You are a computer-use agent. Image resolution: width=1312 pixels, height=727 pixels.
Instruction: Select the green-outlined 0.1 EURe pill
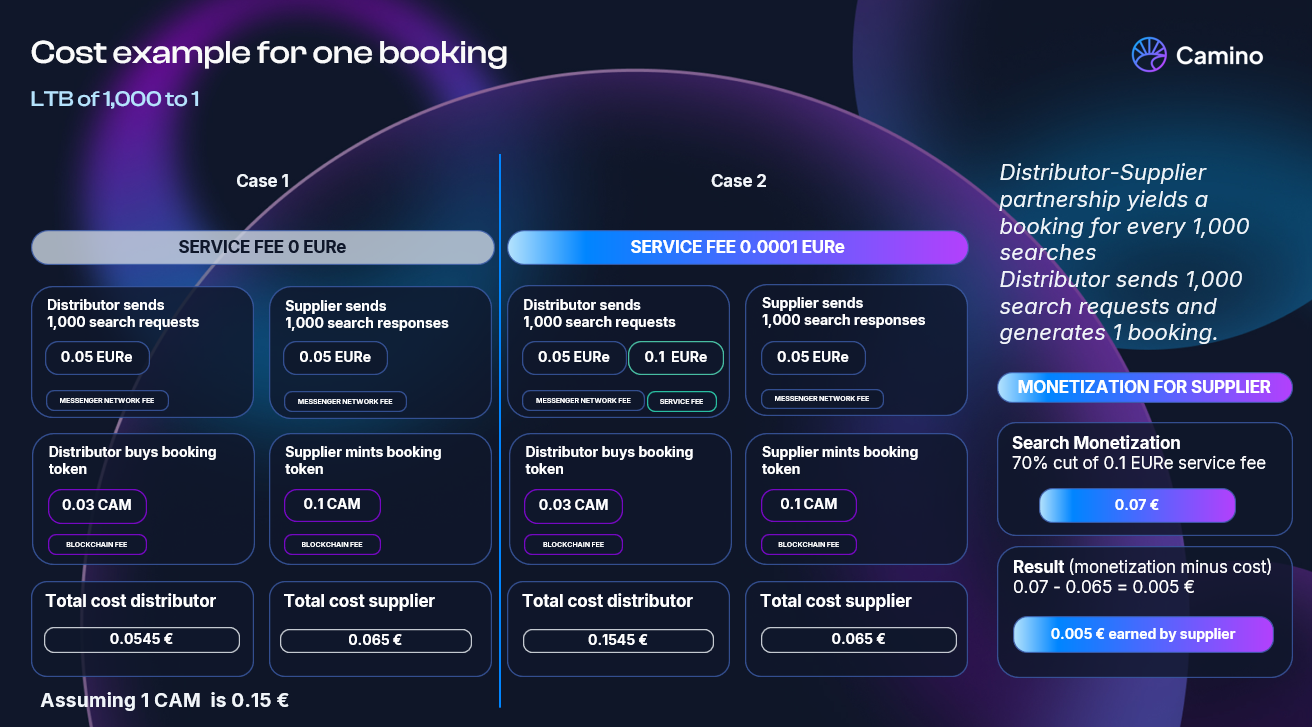click(x=675, y=357)
